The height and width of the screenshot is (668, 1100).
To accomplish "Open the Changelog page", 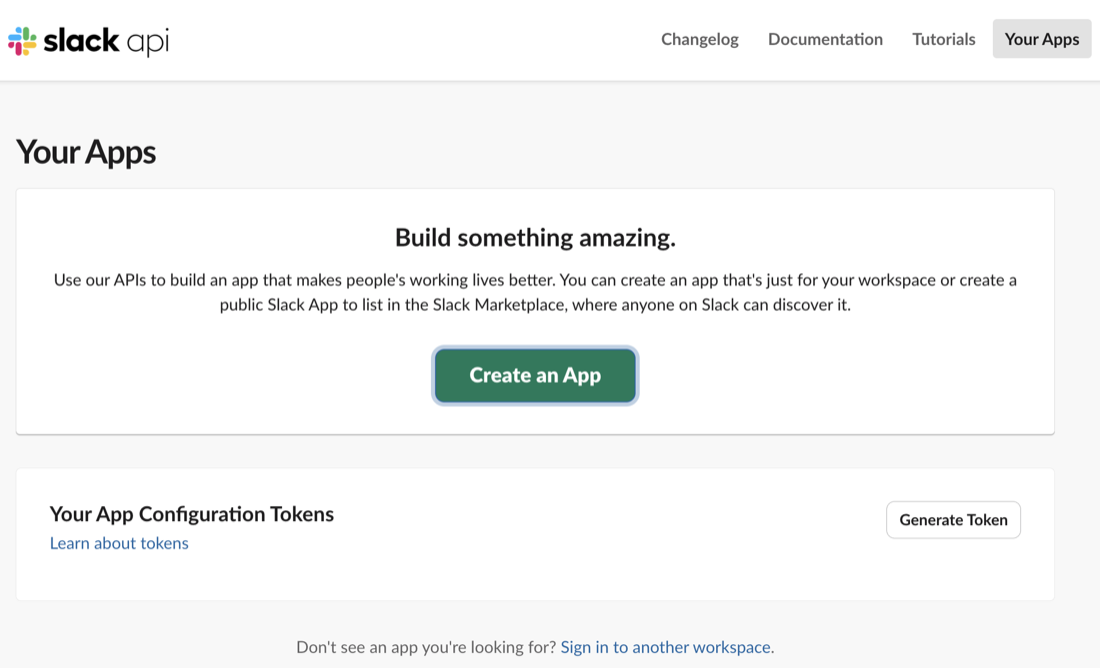I will tap(699, 39).
